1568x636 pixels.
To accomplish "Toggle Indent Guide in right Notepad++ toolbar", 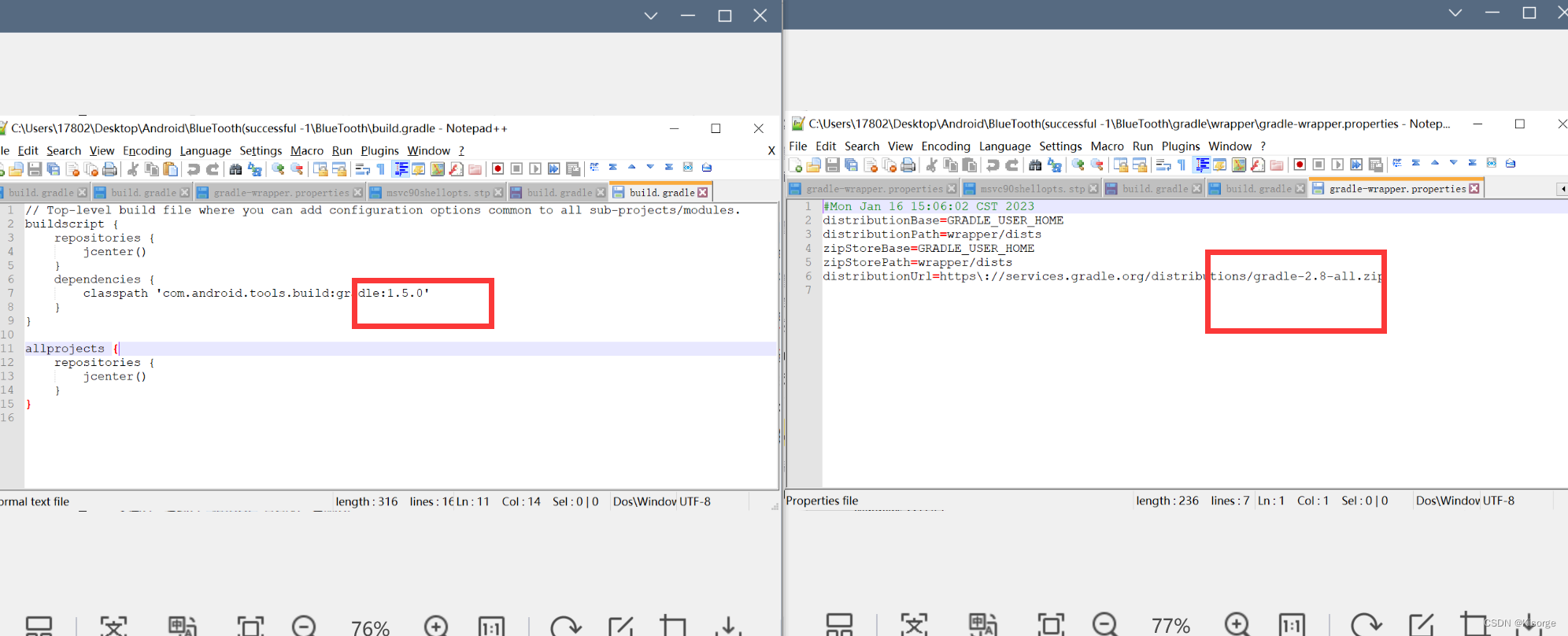I will (x=1203, y=165).
